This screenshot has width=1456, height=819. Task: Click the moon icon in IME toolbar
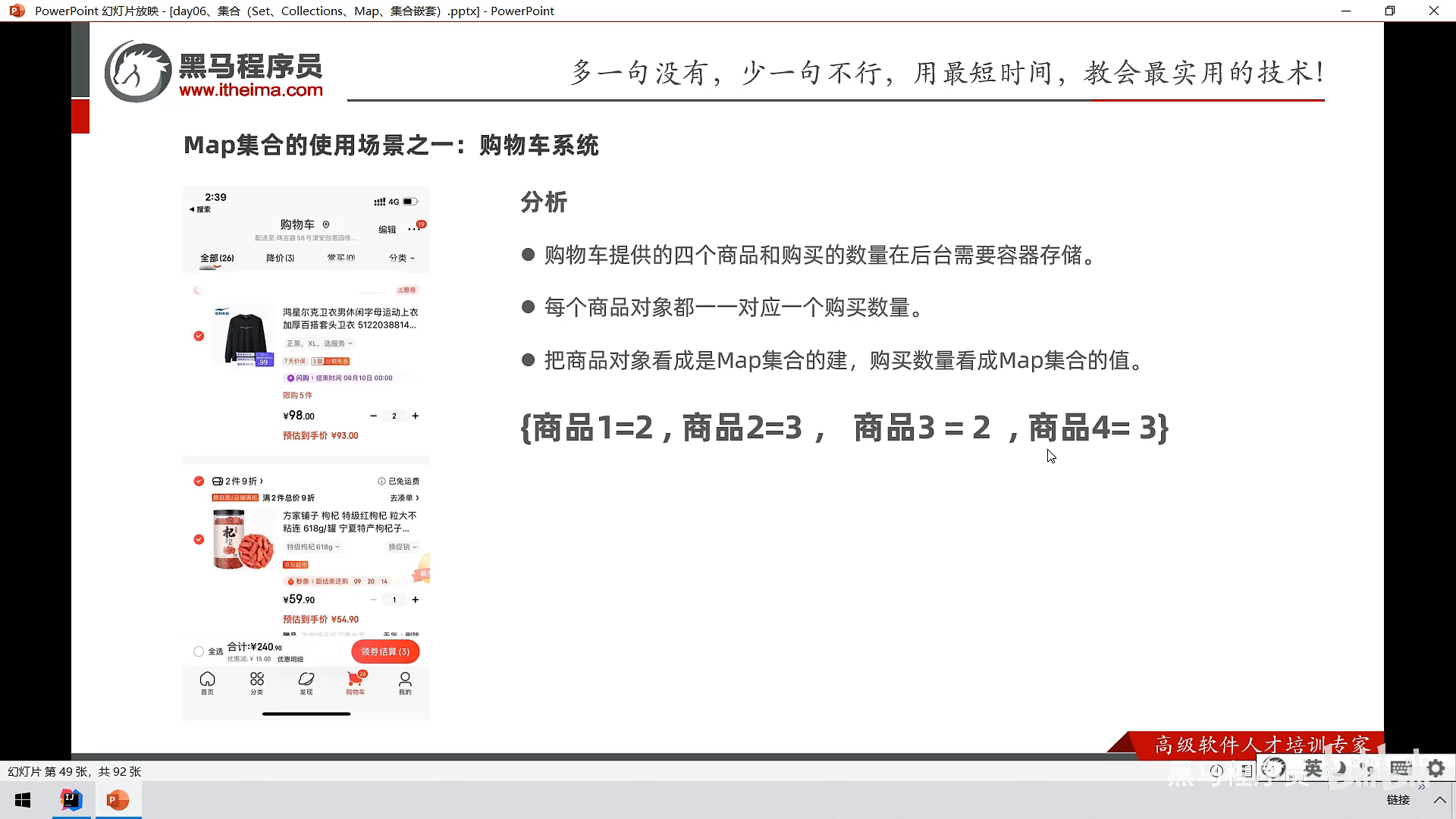pyautogui.click(x=1341, y=768)
